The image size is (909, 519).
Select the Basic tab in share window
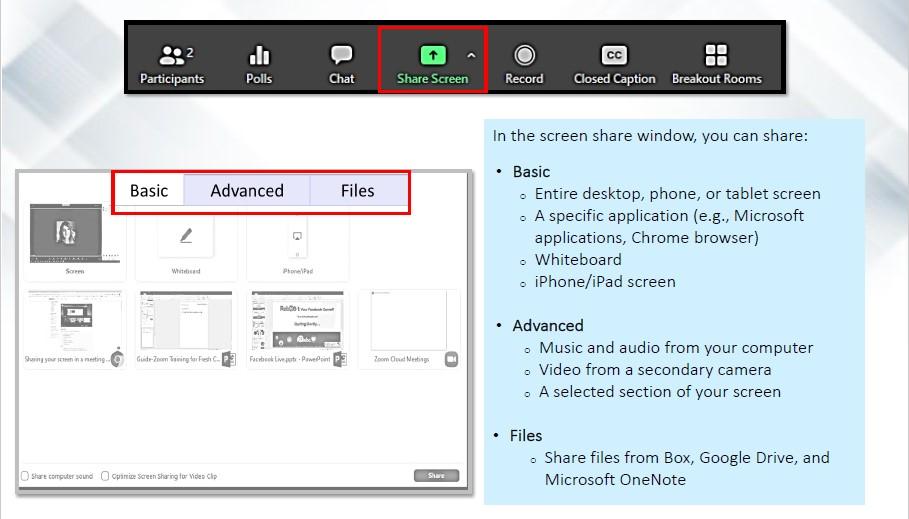[x=149, y=191]
